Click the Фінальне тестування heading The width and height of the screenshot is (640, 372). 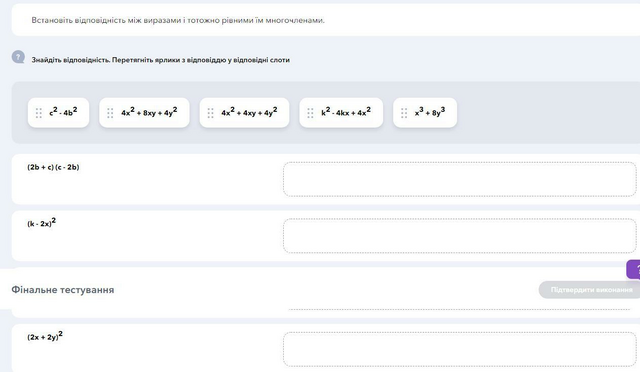pos(63,290)
